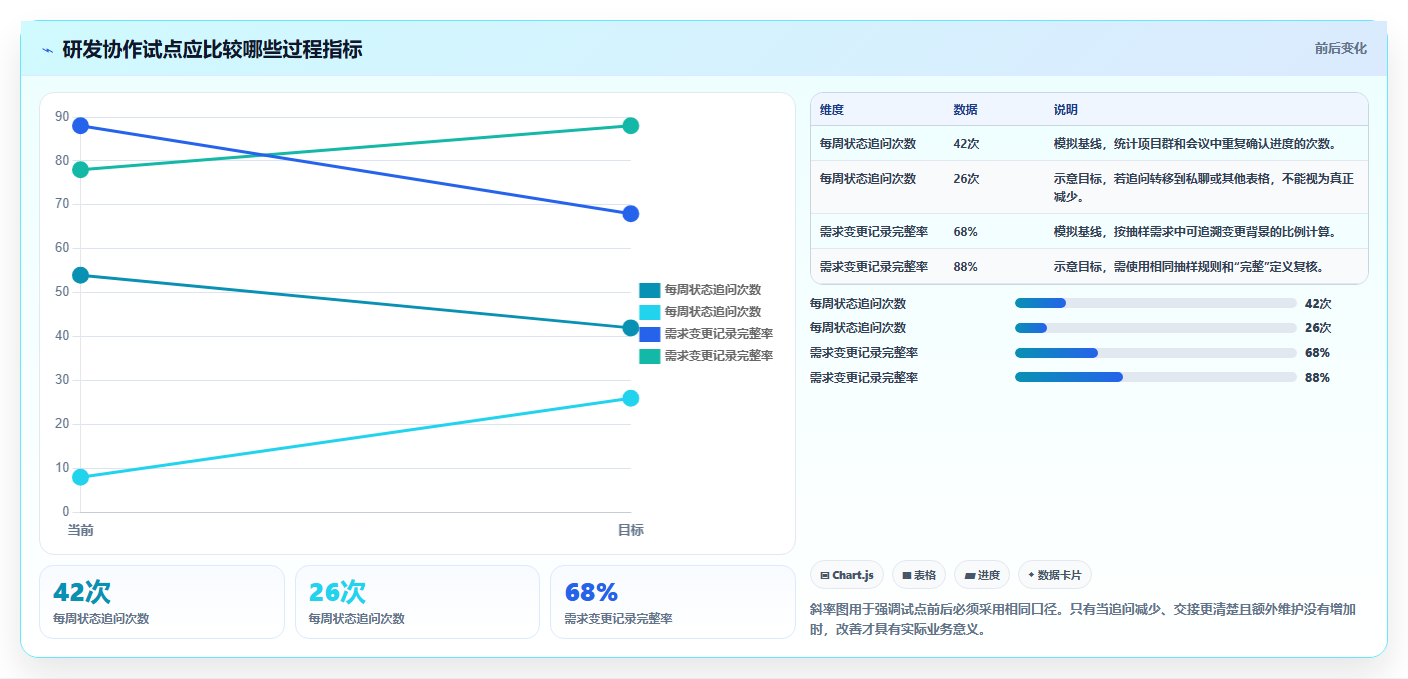The image size is (1408, 679).
Task: Click the green legend swatch
Action: point(650,356)
